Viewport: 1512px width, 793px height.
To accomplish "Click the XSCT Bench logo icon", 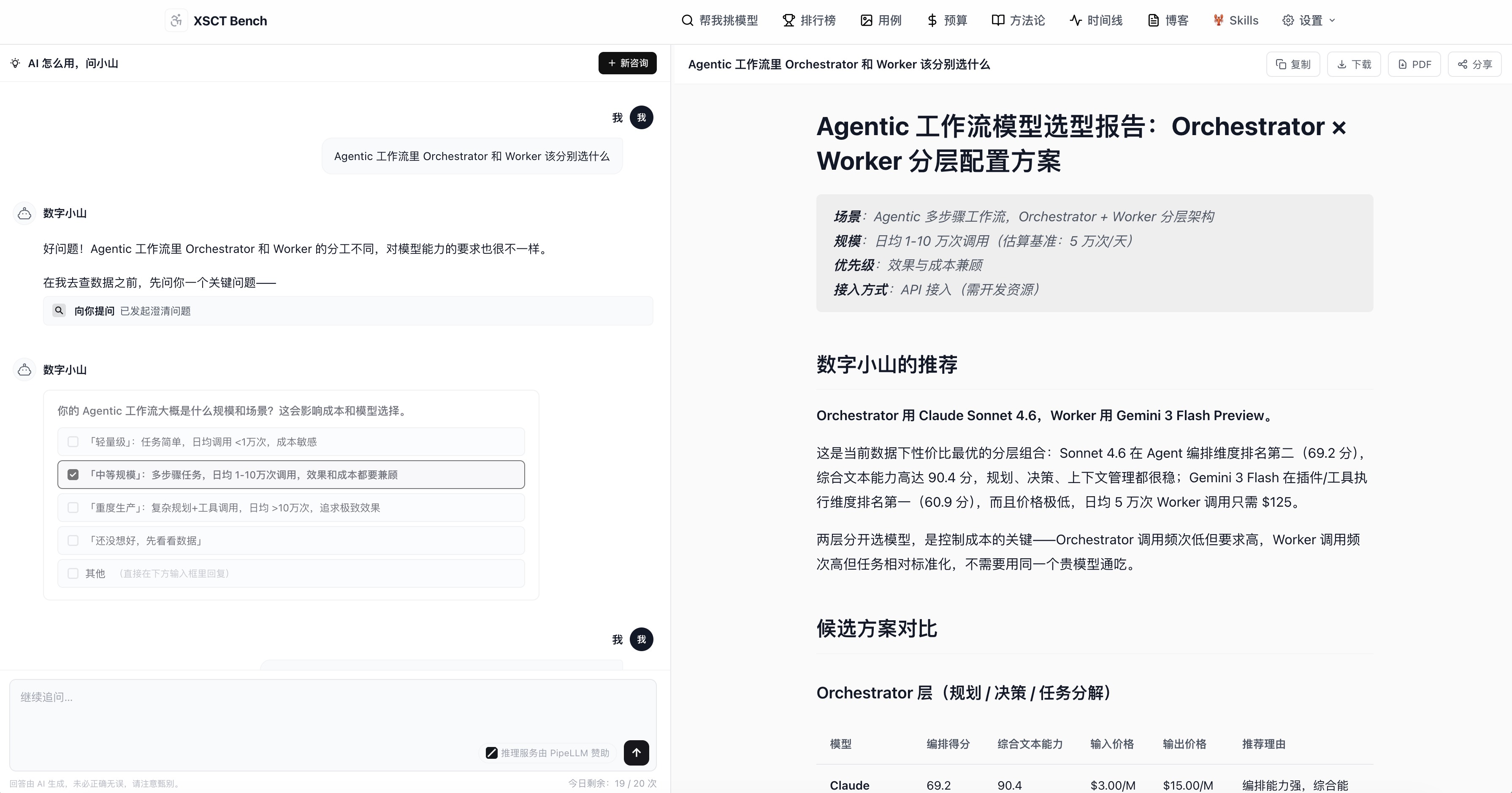I will coord(176,21).
